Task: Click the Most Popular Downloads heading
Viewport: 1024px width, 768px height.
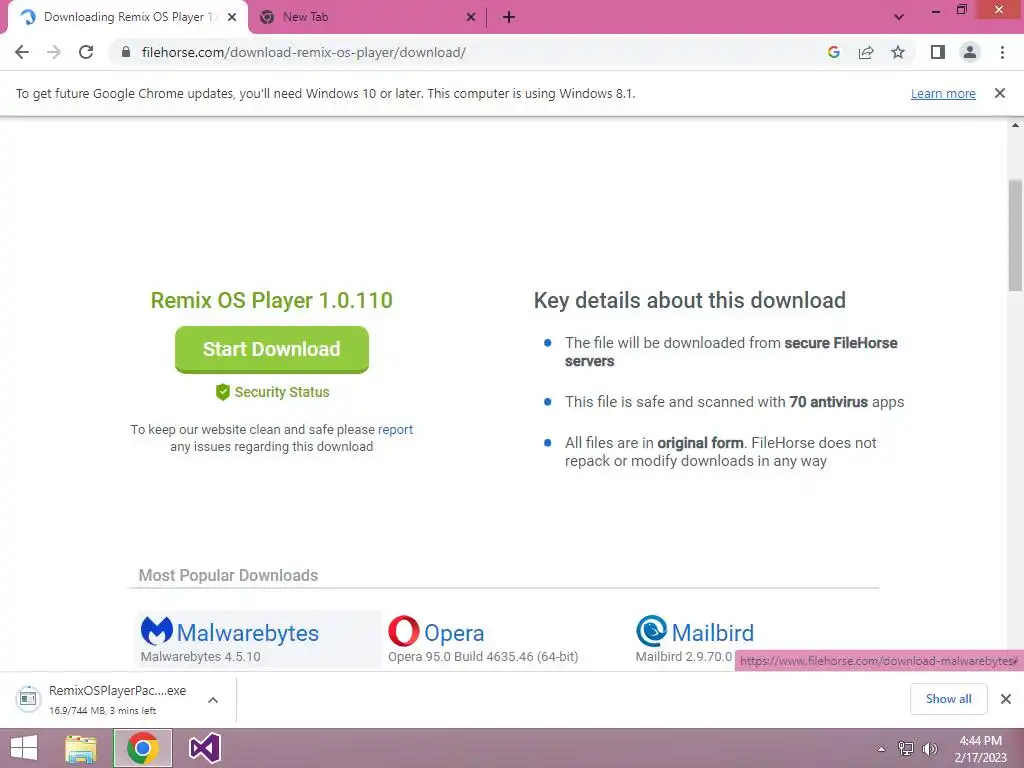Action: point(228,575)
